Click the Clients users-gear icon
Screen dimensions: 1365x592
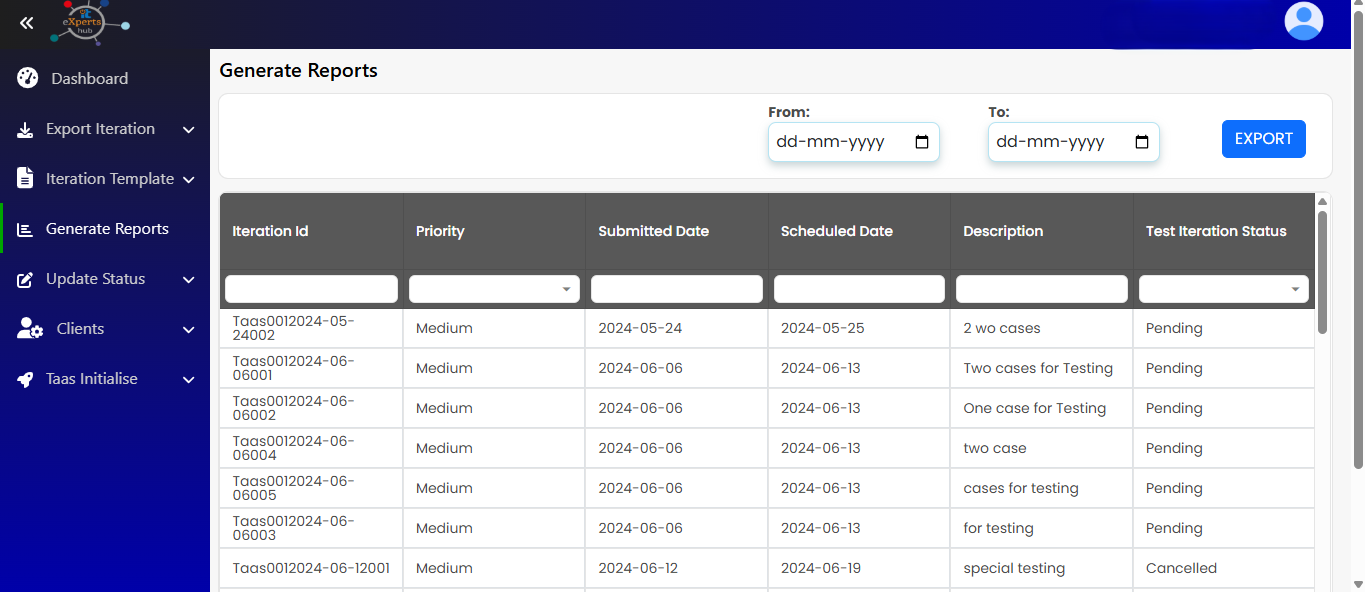[30, 329]
